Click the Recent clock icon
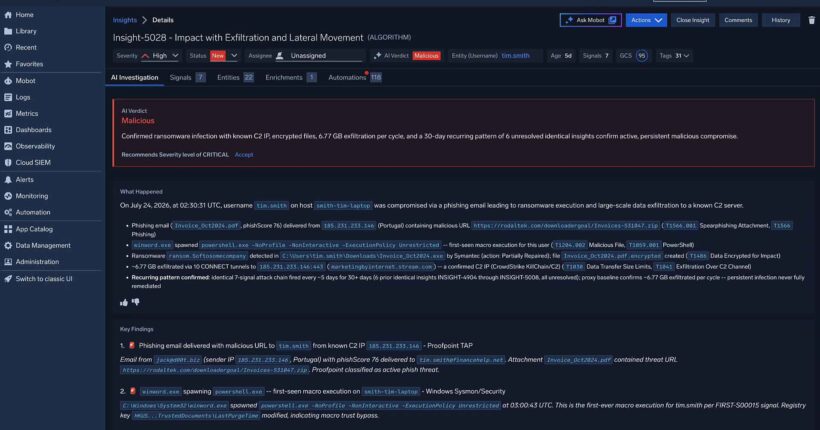 (8, 48)
